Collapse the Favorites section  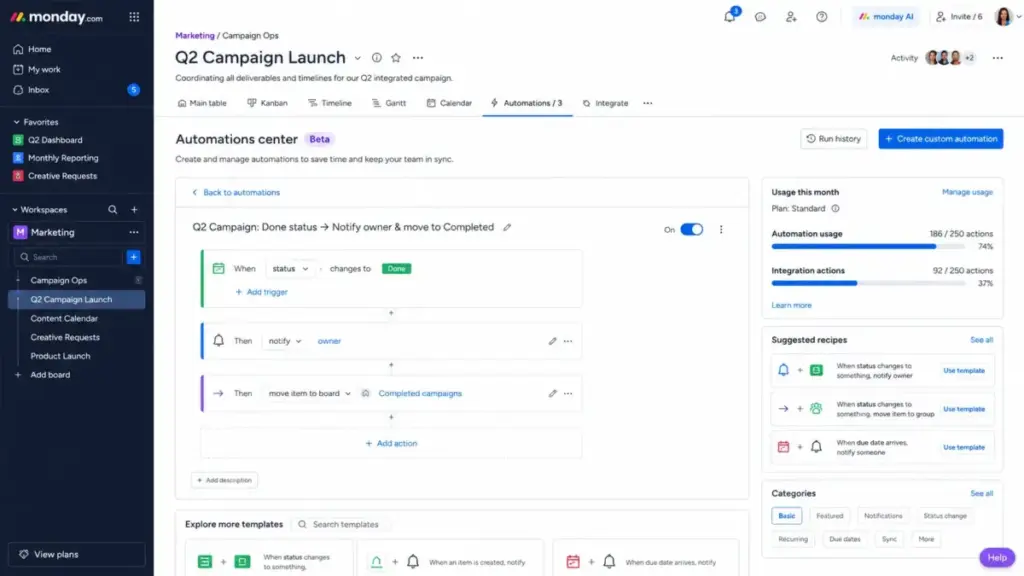pyautogui.click(x=16, y=122)
